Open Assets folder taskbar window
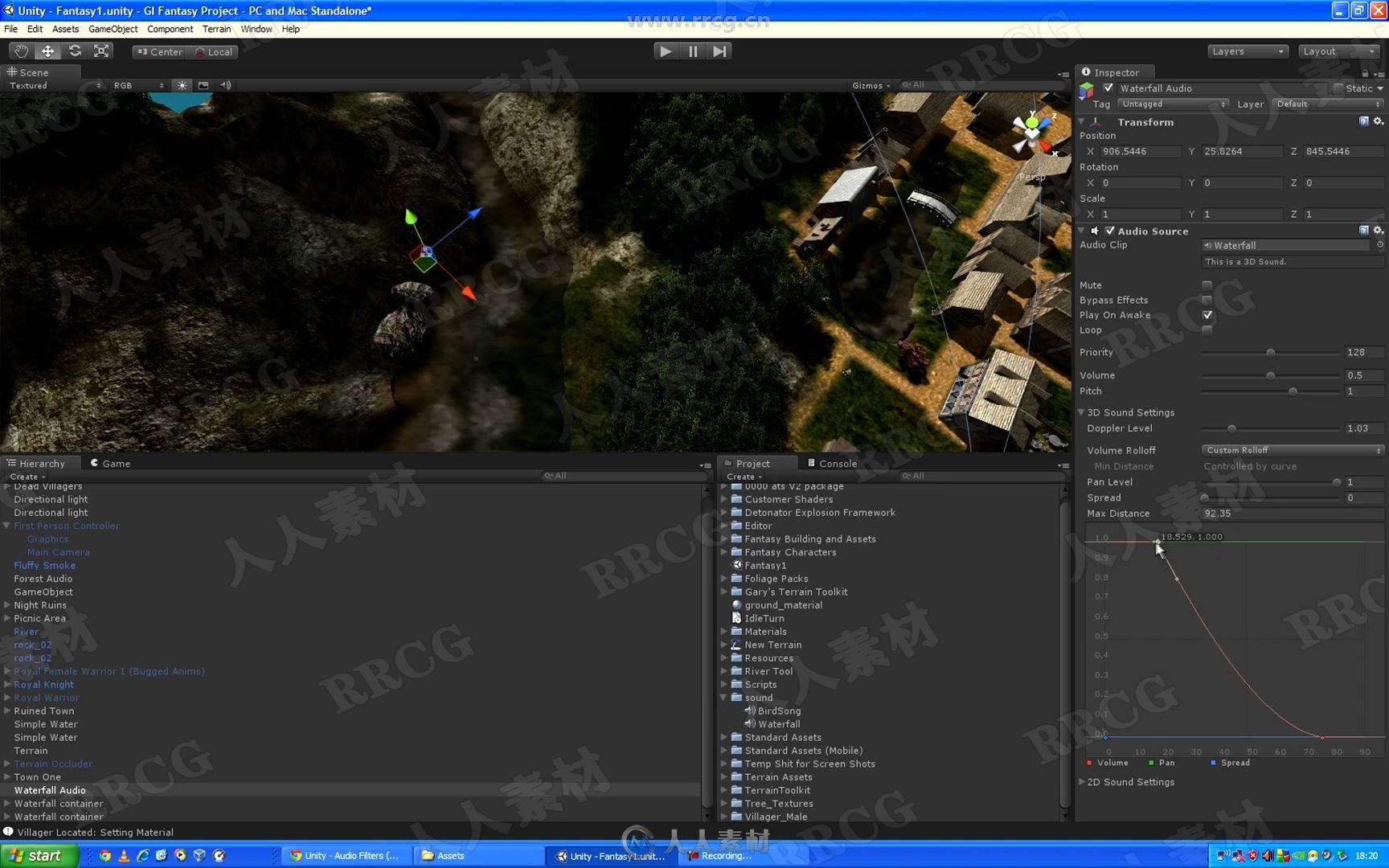The height and width of the screenshot is (868, 1389). [478, 856]
